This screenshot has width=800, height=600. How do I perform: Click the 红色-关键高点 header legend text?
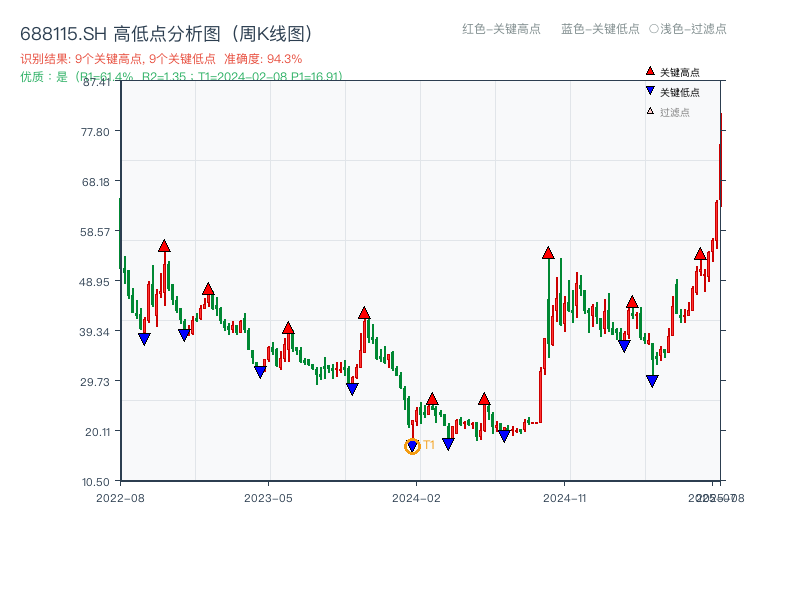[x=501, y=29]
